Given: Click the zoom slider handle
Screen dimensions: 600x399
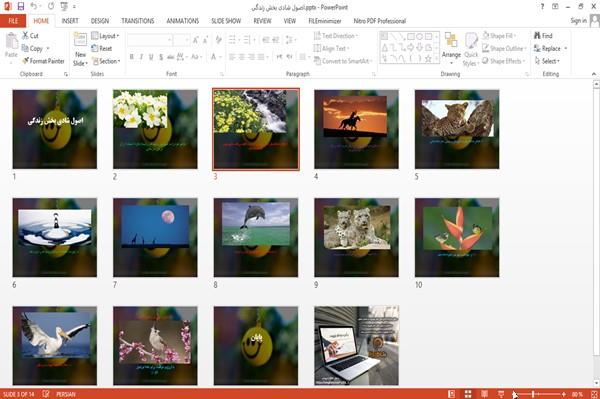Looking at the screenshot, I should tap(533, 394).
